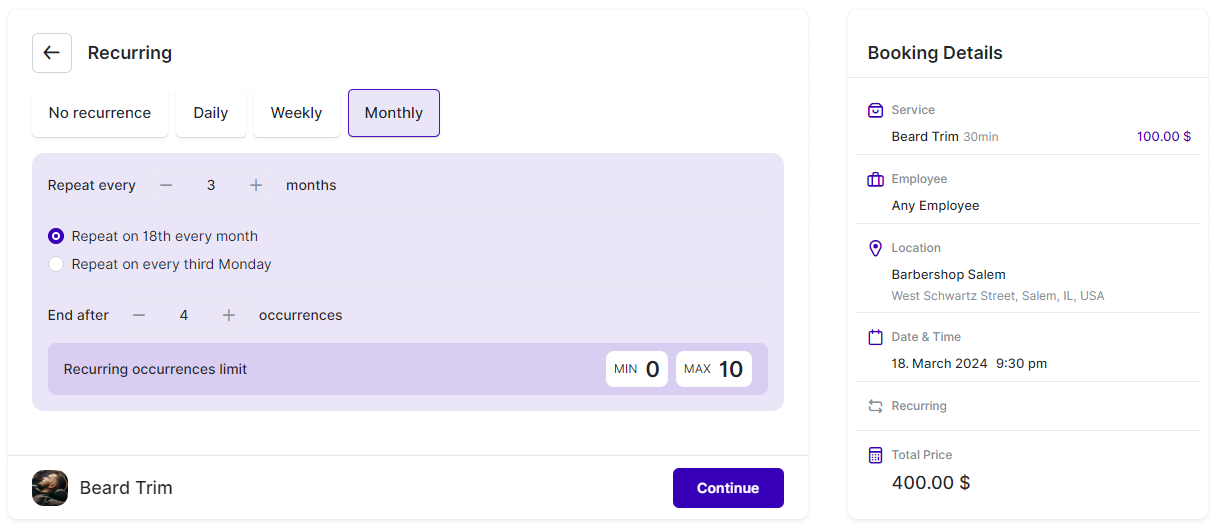Screen dimensions: 1220x528
Task: Click the back arrow button
Action: click(52, 53)
